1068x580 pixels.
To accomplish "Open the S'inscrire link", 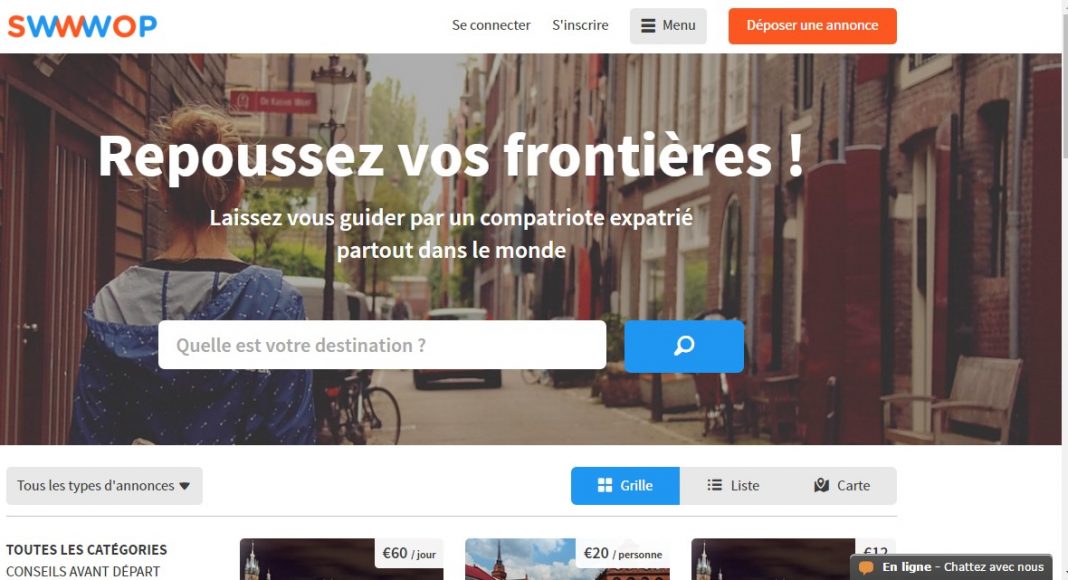I will (580, 25).
